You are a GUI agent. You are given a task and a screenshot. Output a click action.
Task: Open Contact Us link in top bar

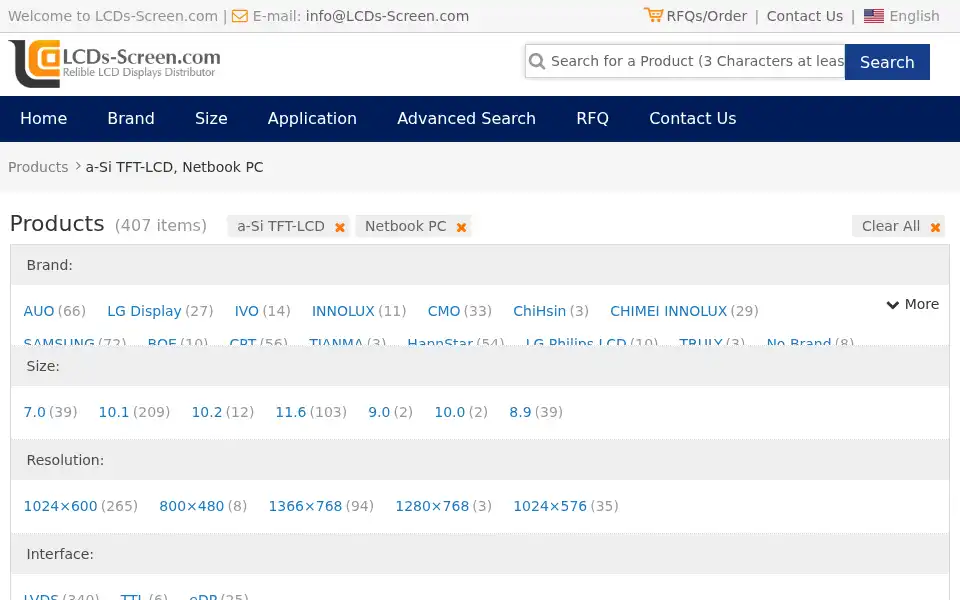(804, 16)
